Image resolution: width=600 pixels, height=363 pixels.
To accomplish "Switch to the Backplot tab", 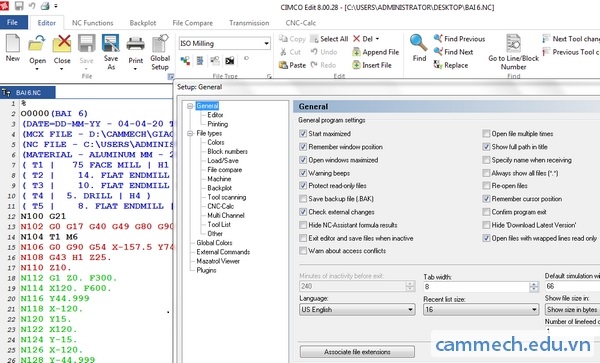I will coord(143,23).
